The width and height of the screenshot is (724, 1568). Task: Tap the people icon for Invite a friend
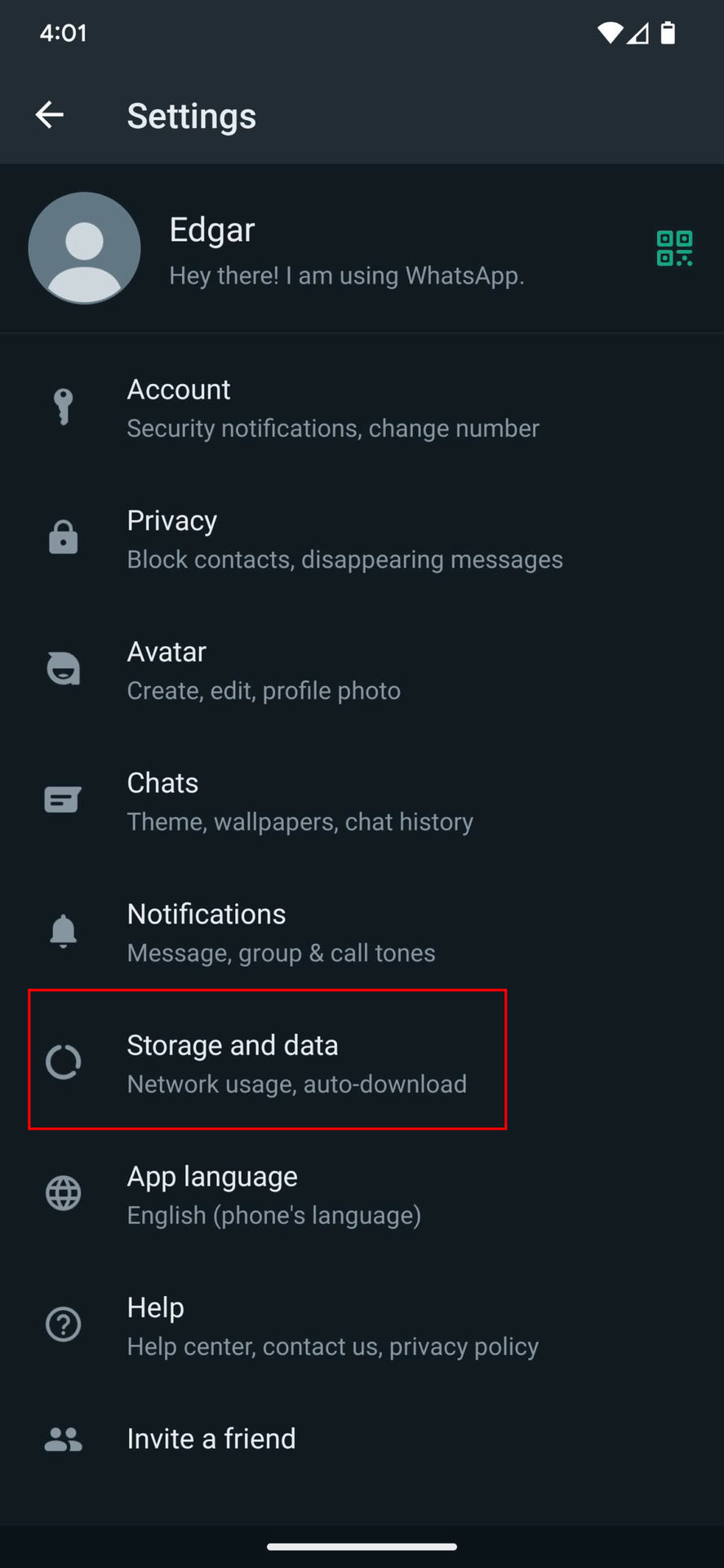tap(63, 1439)
